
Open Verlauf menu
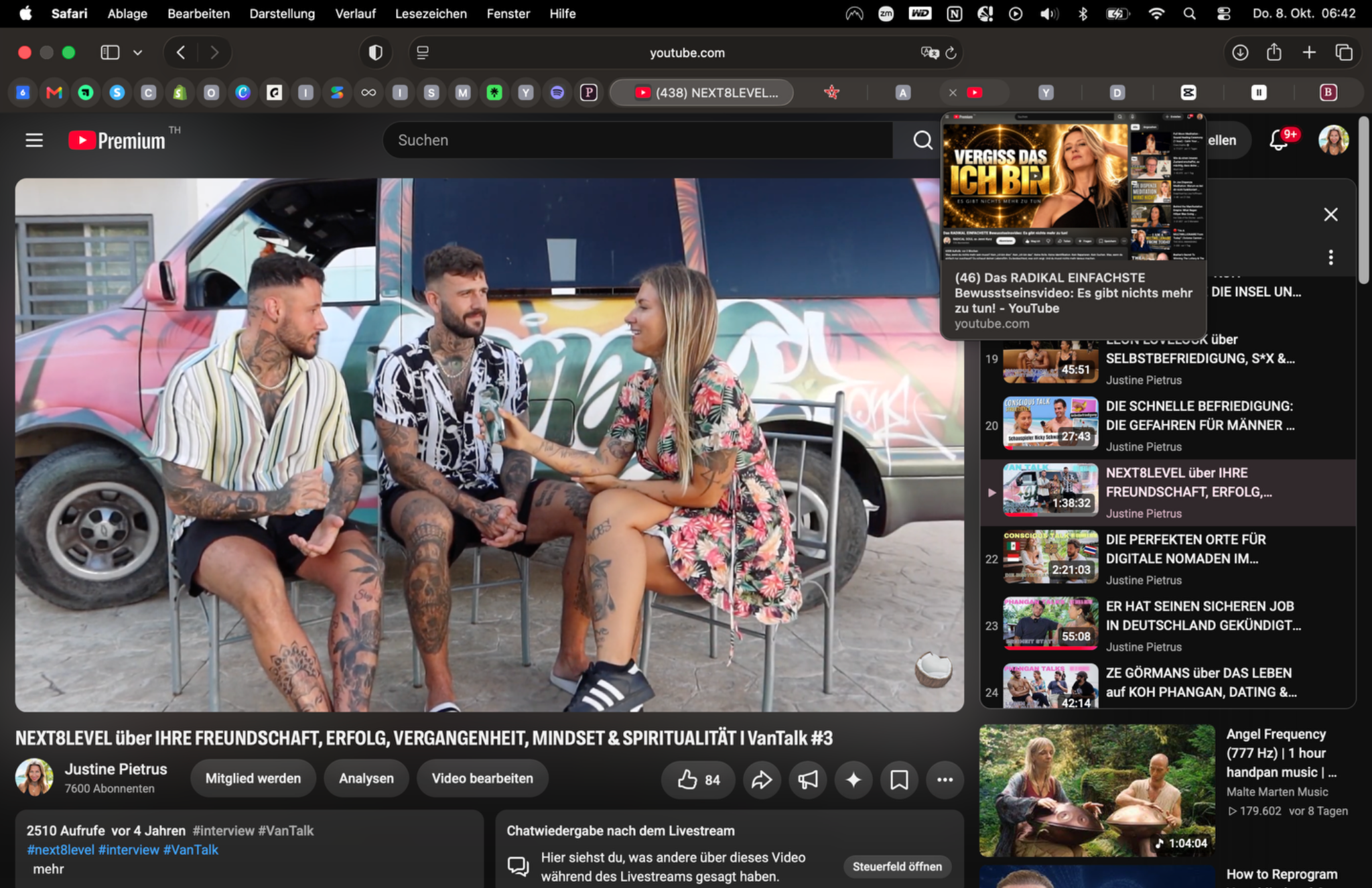click(x=355, y=13)
